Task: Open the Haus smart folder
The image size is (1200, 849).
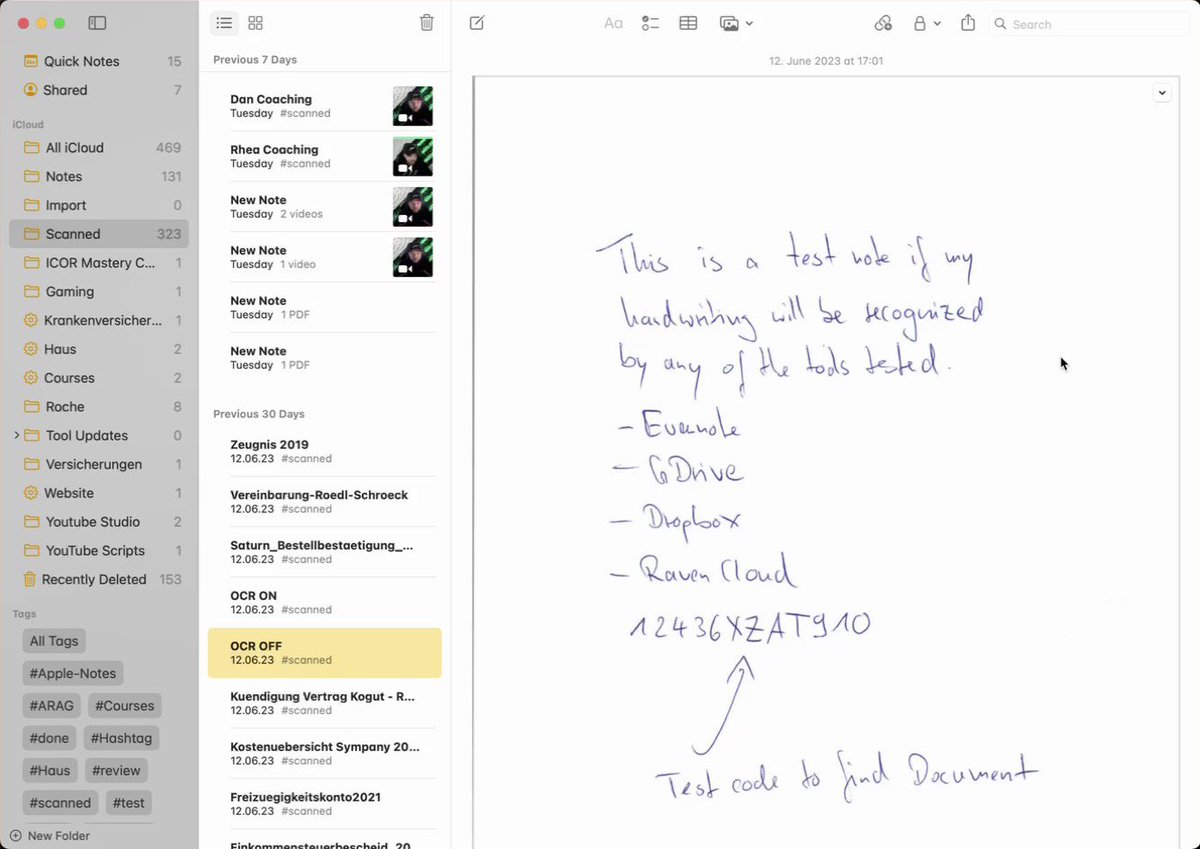Action: (99, 349)
